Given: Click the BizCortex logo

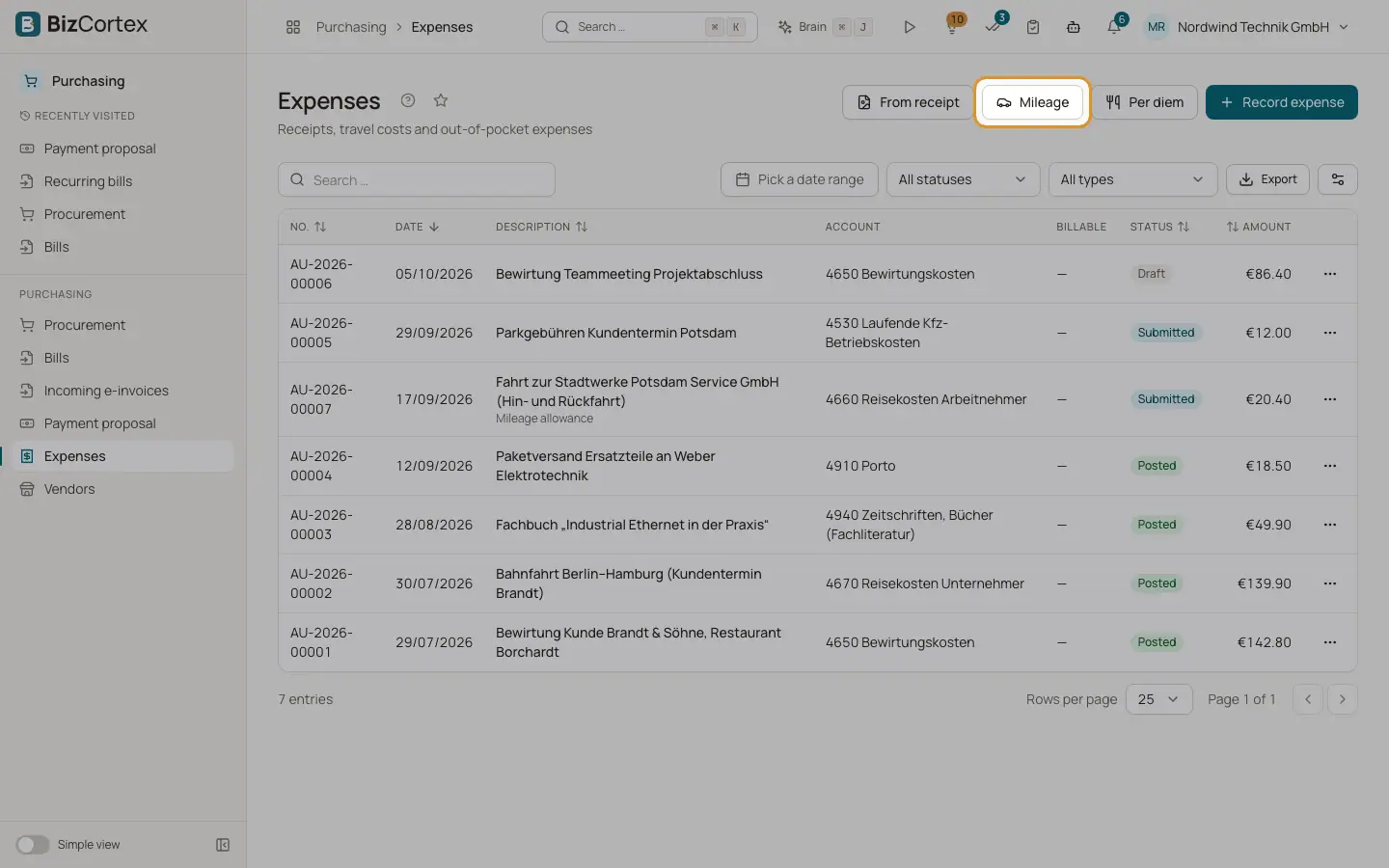Looking at the screenshot, I should point(82,25).
